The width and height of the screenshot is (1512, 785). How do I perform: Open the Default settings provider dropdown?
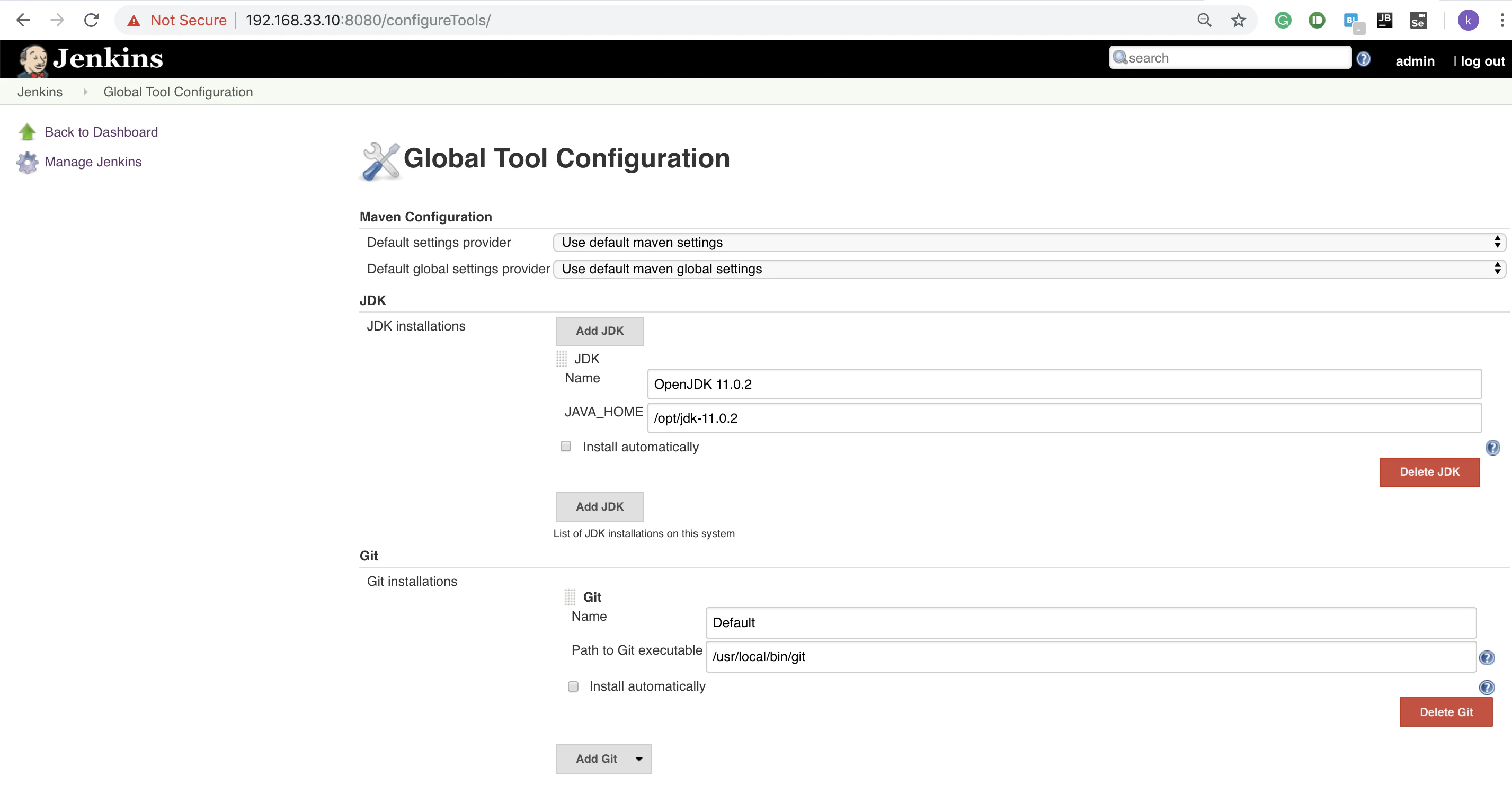(1029, 242)
